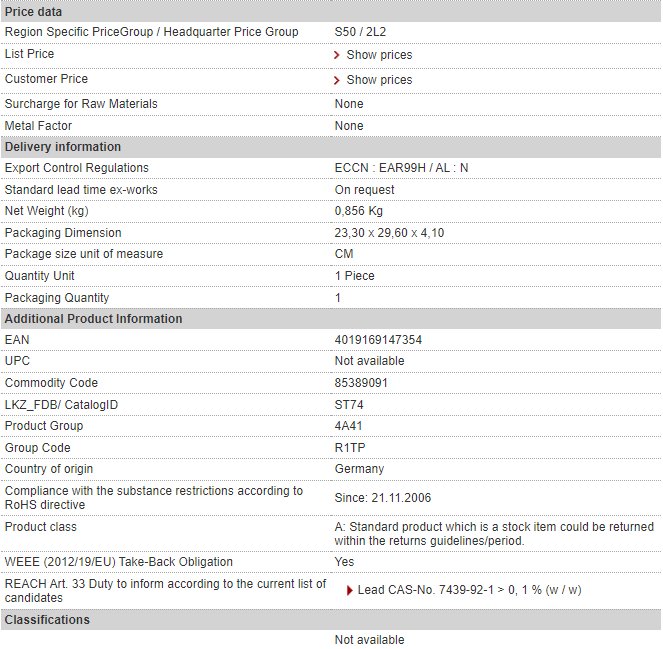Screen dimensions: 663x649
Task: Click ECCN : EAR99H / AL : N value
Action: click(401, 168)
